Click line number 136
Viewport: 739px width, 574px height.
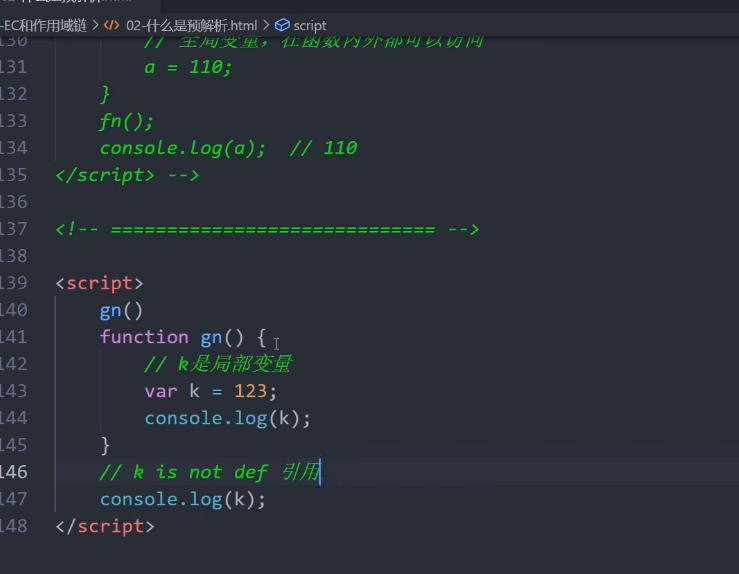(13, 202)
